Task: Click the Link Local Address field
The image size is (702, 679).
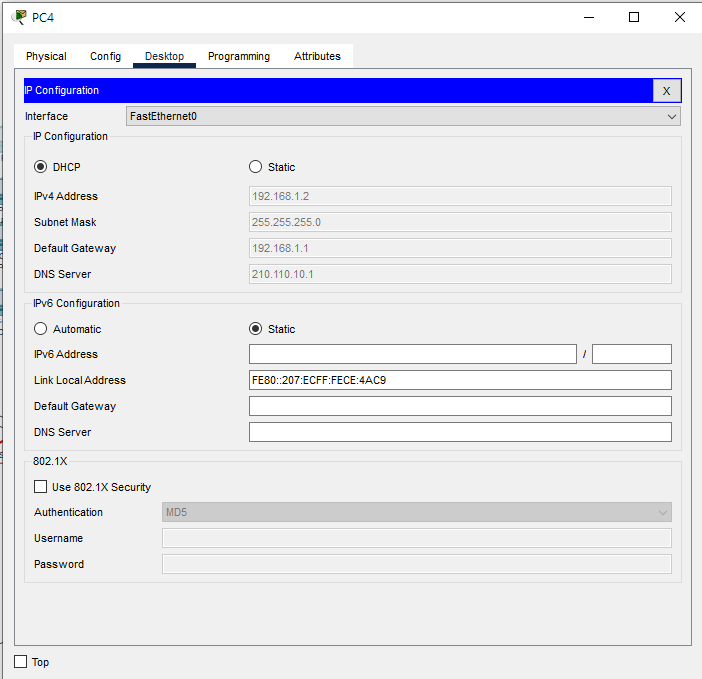Action: point(460,380)
